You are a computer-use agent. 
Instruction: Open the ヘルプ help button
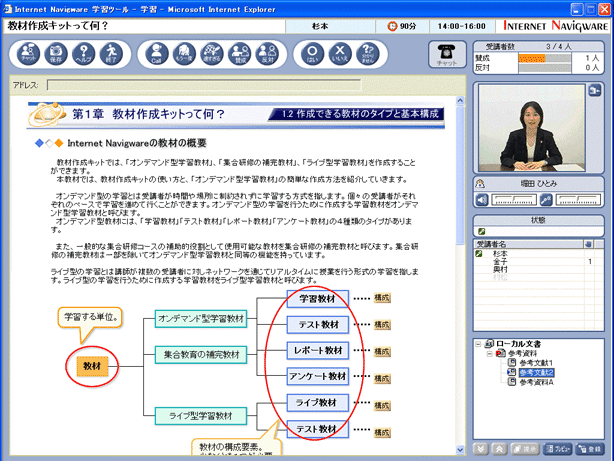pos(83,54)
